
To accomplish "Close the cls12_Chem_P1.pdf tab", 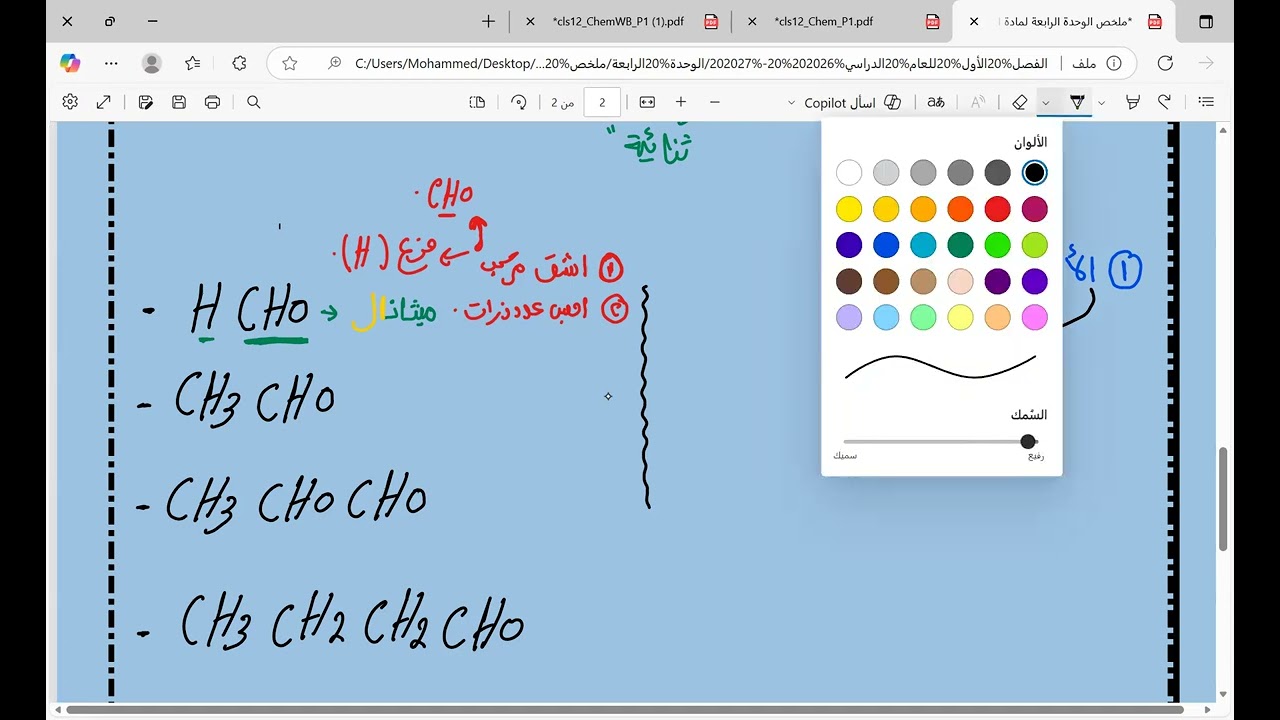I will click(752, 21).
